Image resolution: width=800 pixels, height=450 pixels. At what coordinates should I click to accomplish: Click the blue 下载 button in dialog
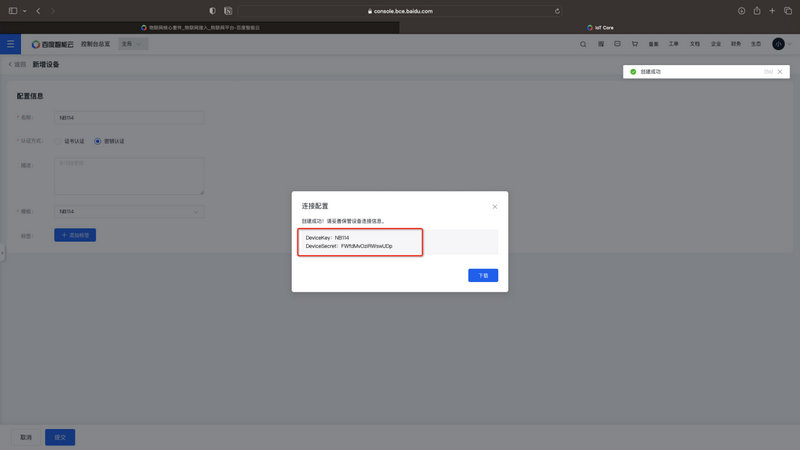pyautogui.click(x=483, y=275)
